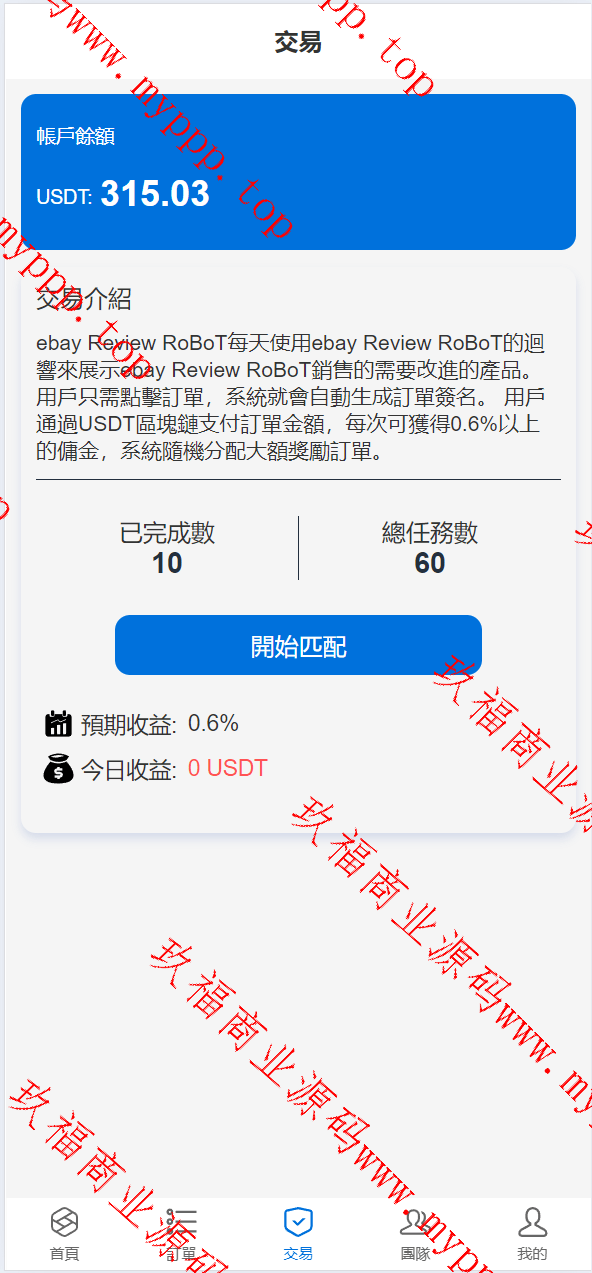
Task: Click the ebay Review RoBoT description paragraph
Action: coord(292,398)
